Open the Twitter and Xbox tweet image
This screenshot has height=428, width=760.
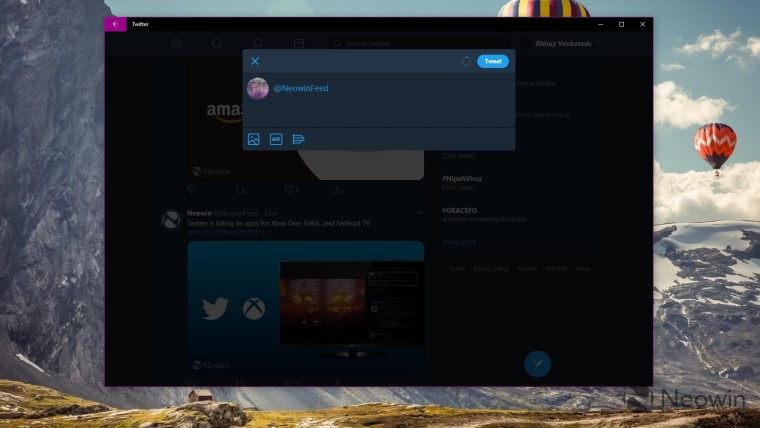(306, 307)
